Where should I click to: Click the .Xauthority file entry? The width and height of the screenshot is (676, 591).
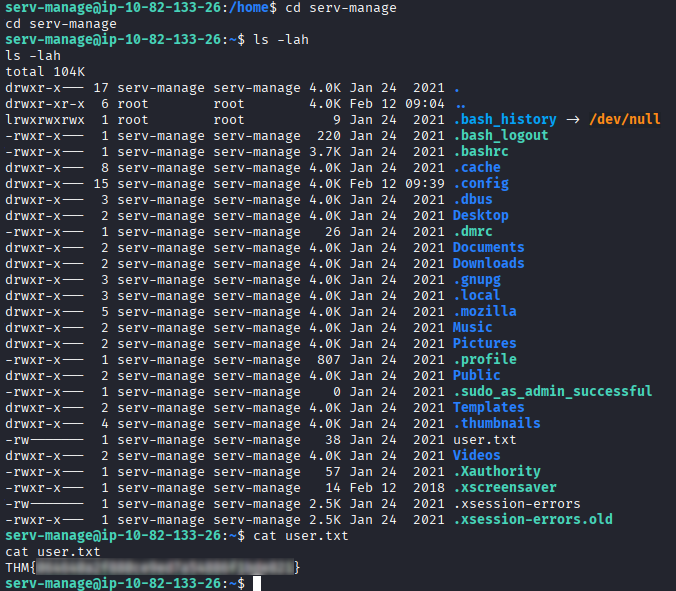(x=496, y=471)
